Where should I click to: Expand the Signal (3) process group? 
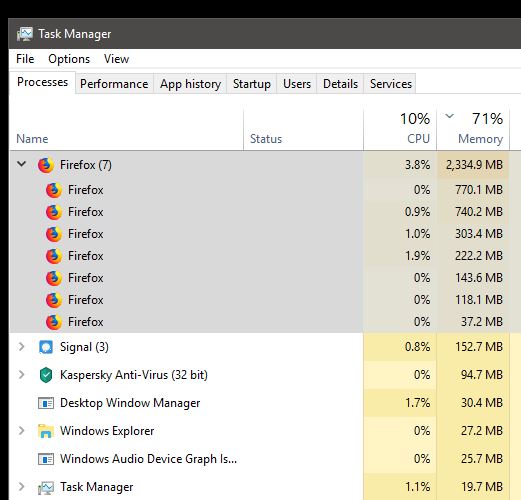(x=22, y=347)
